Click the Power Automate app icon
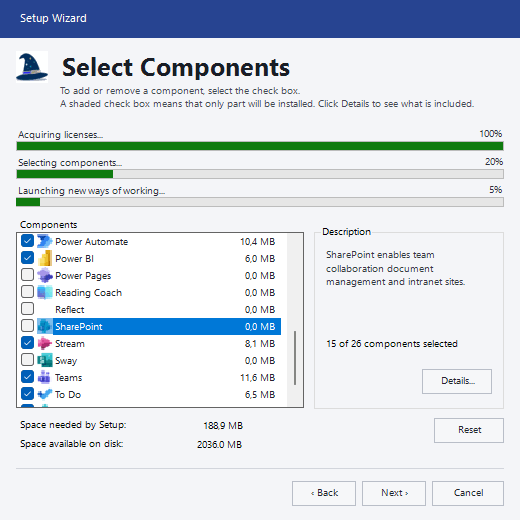The image size is (520, 520). coord(45,241)
